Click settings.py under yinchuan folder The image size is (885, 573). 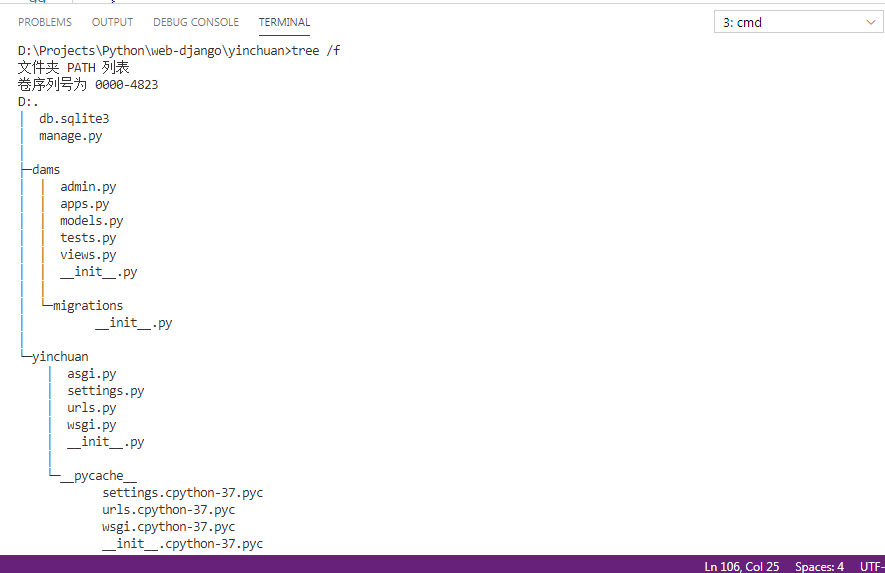tap(106, 391)
